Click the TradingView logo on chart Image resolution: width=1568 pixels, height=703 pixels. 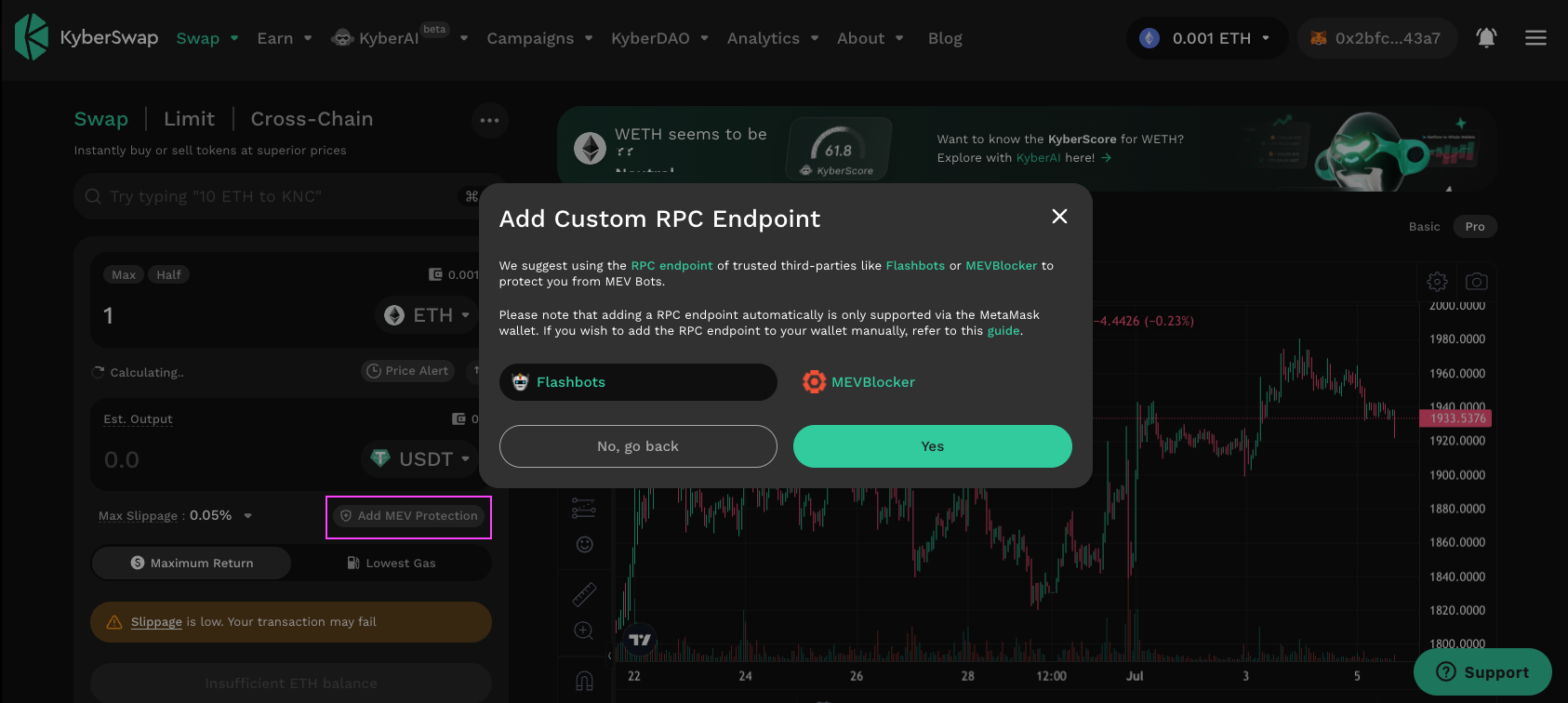coord(640,639)
